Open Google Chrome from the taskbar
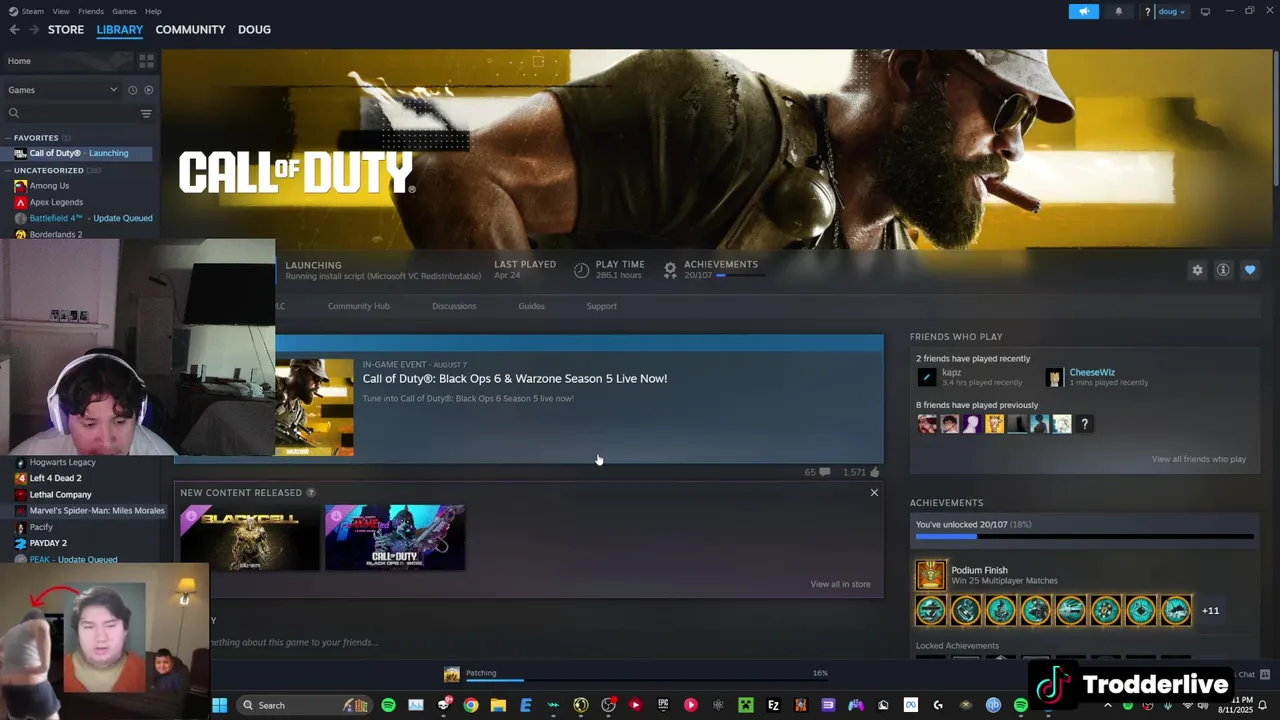 tap(470, 705)
